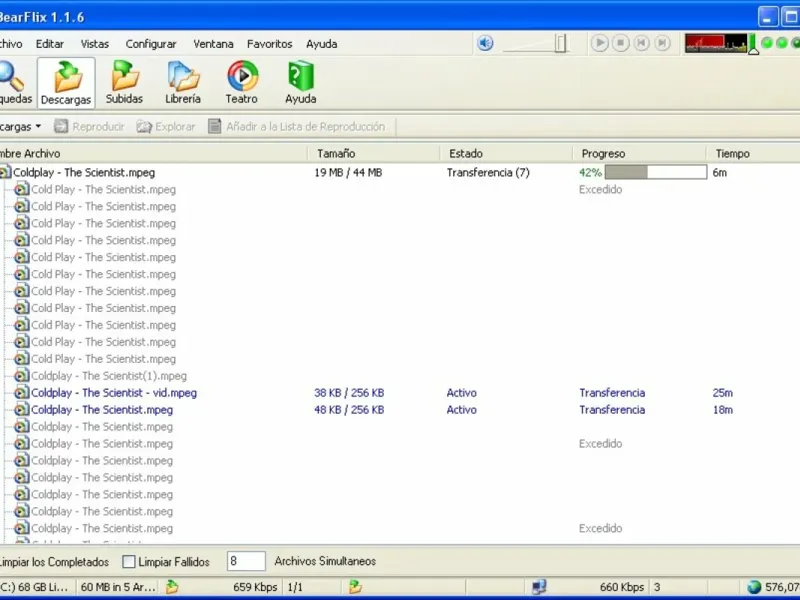The height and width of the screenshot is (600, 800).
Task: Toggle the Limpiar Fallidos checkbox
Action: (x=129, y=562)
